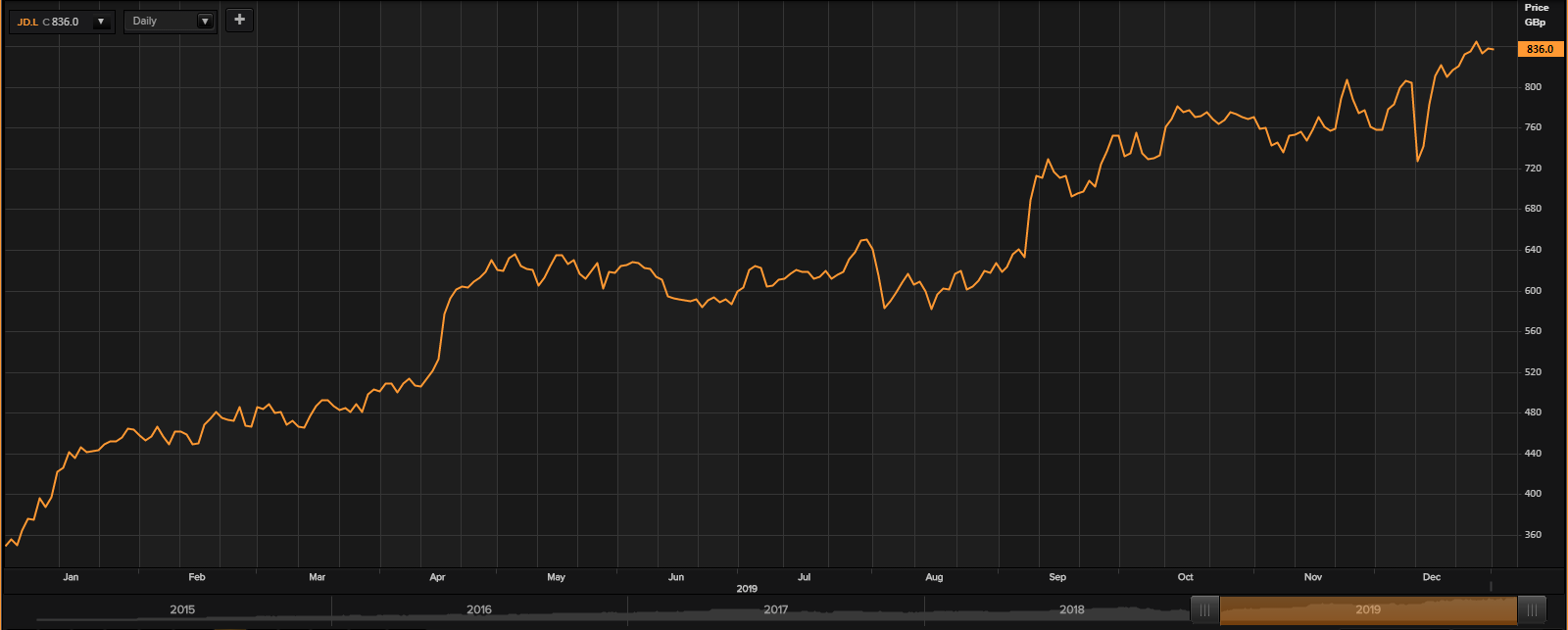
Task: Click the Jul label on time axis
Action: [x=804, y=577]
